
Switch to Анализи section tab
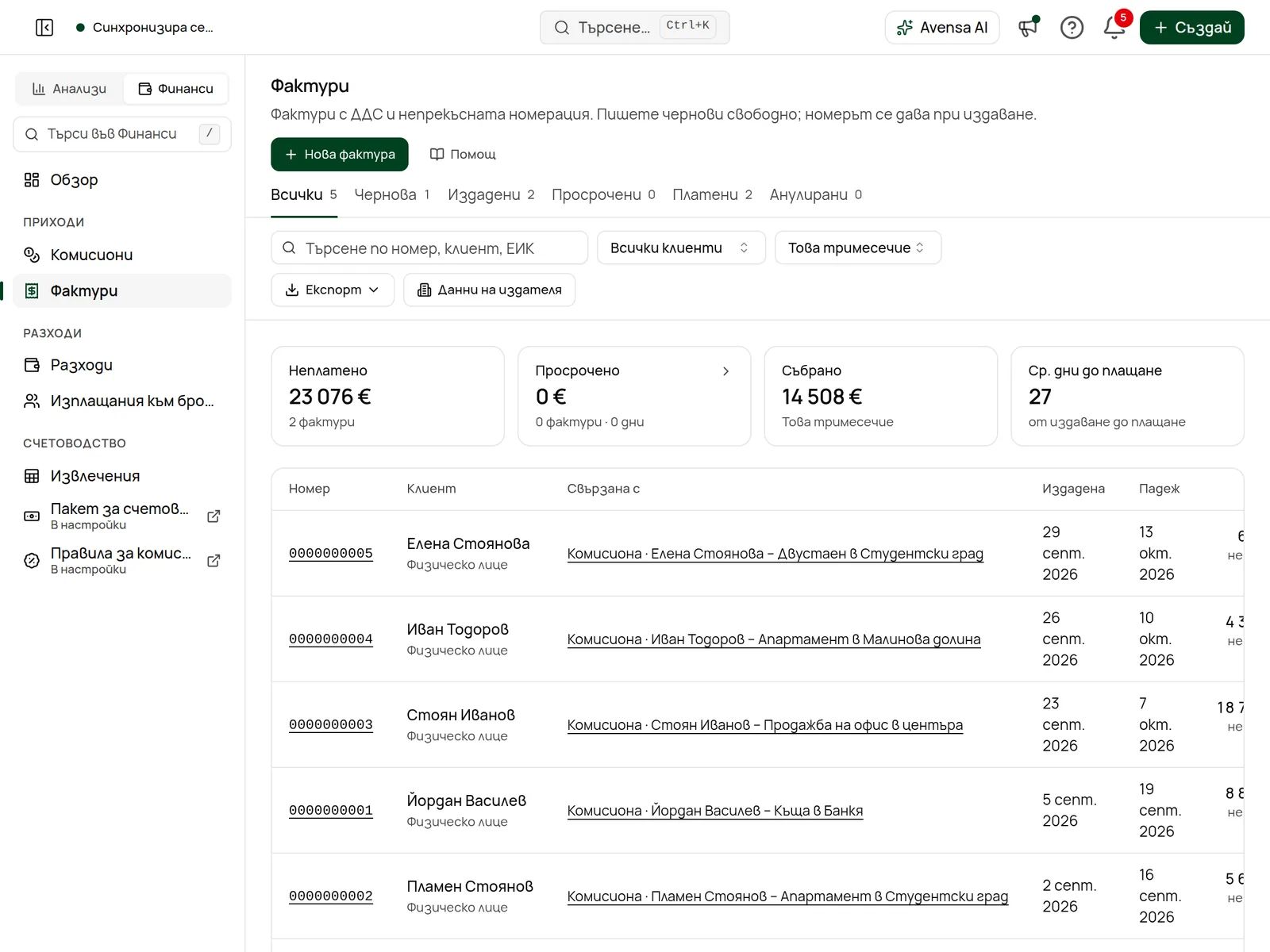[70, 89]
